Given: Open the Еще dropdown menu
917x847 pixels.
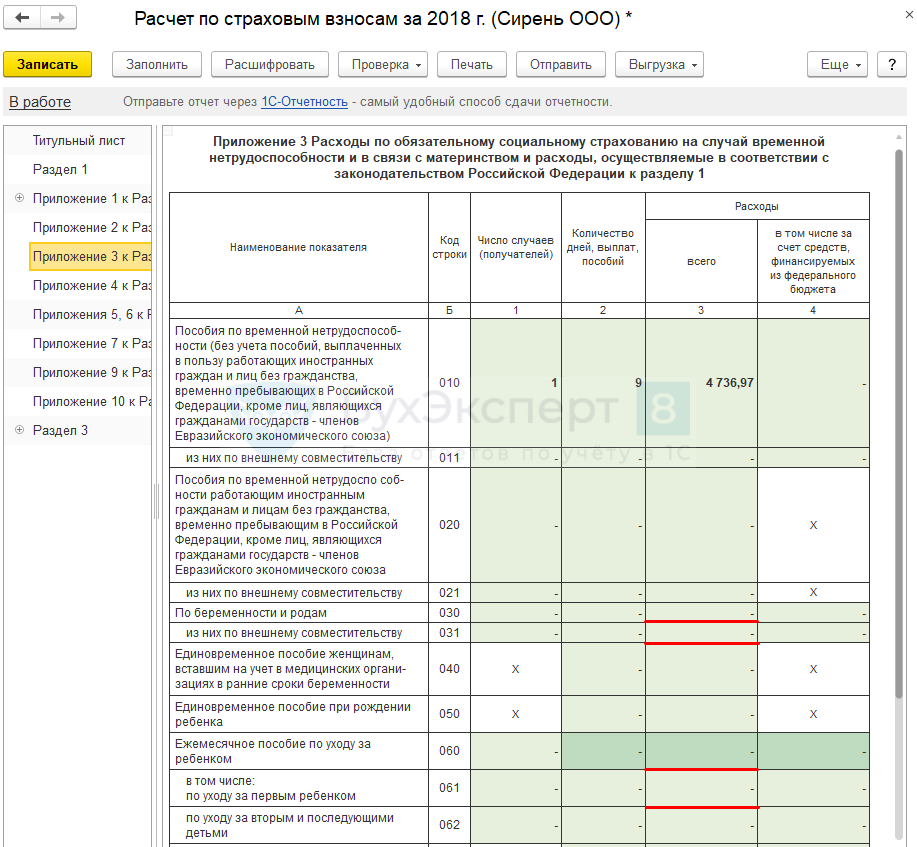Looking at the screenshot, I should click(838, 64).
